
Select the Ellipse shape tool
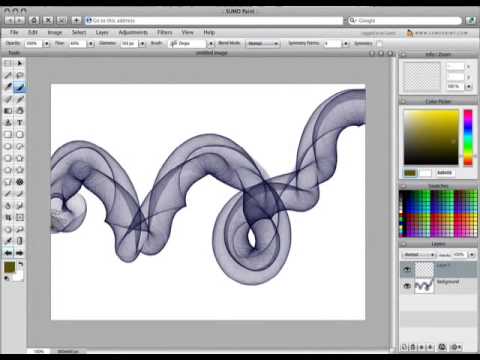(8, 146)
